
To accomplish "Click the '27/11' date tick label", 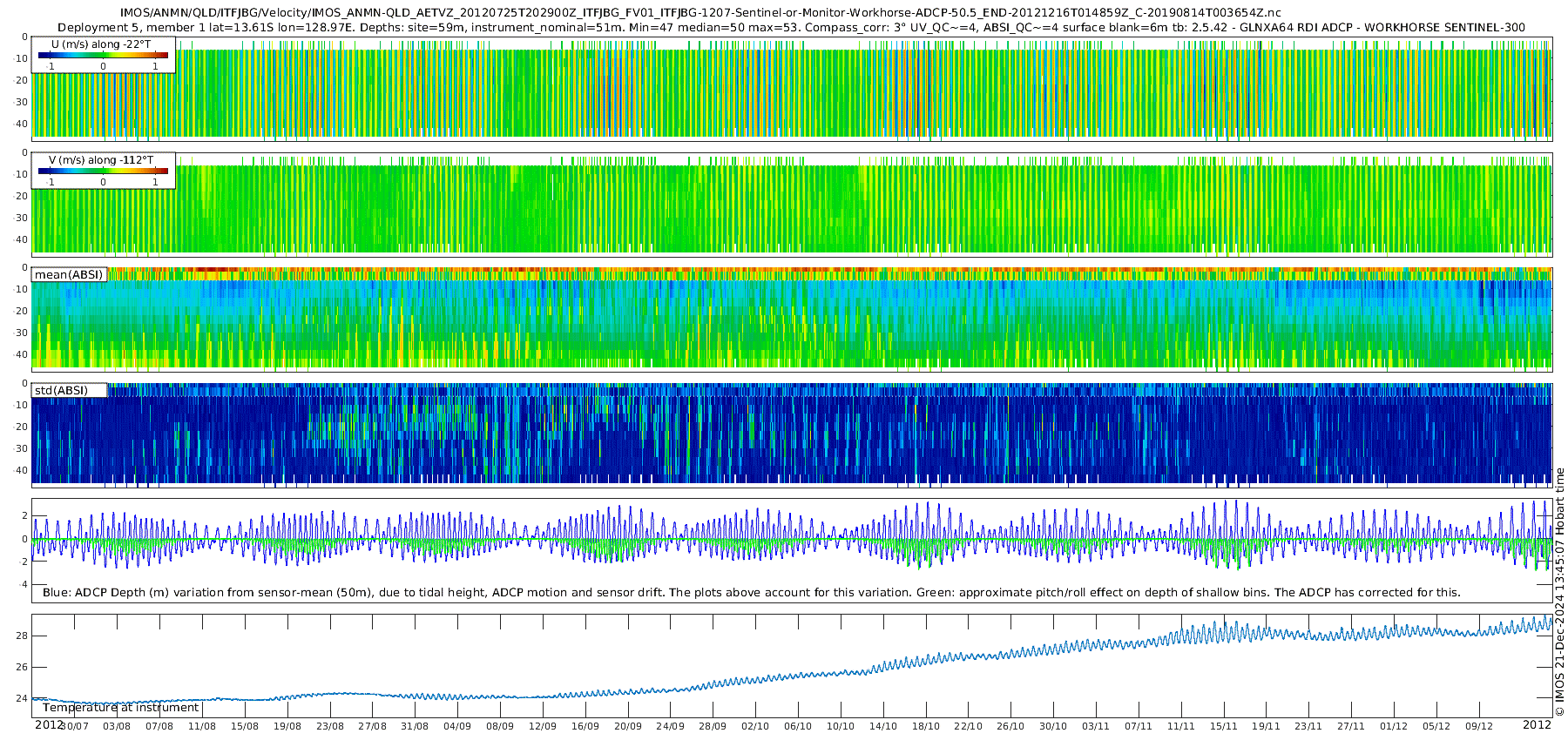I will click(1351, 726).
